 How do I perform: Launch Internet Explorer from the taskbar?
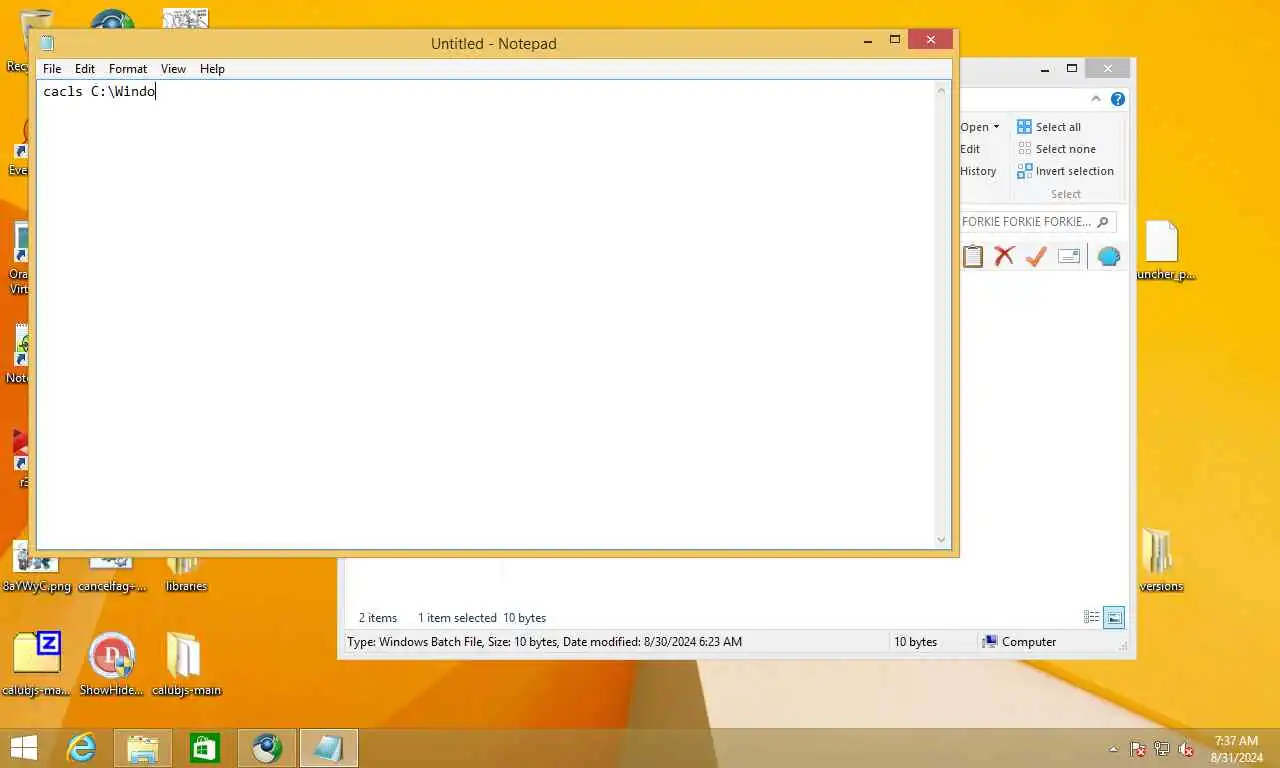pos(81,747)
